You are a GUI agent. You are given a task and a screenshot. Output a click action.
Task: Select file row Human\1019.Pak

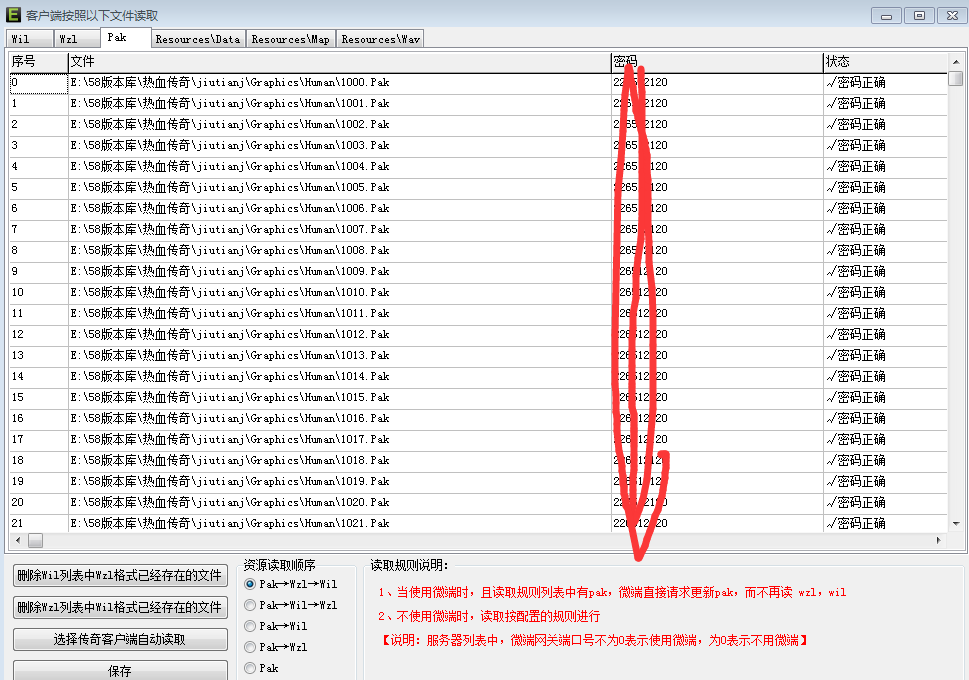478,482
